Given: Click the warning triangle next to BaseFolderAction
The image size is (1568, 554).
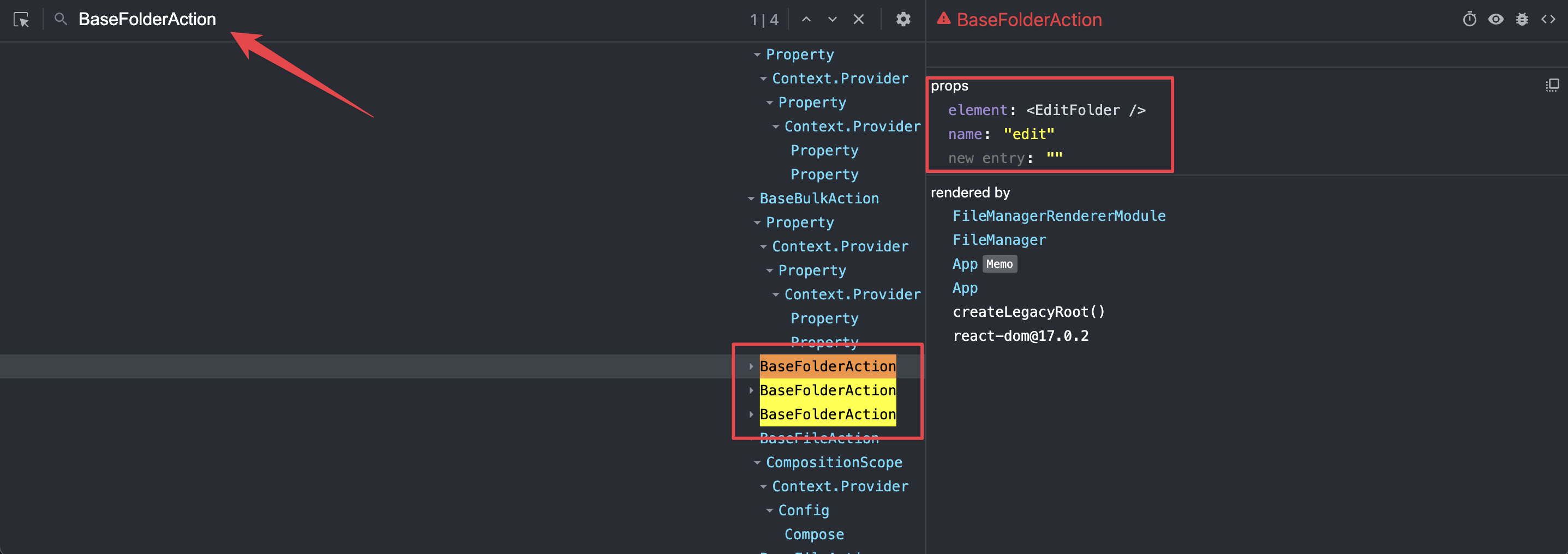Looking at the screenshot, I should 943,19.
